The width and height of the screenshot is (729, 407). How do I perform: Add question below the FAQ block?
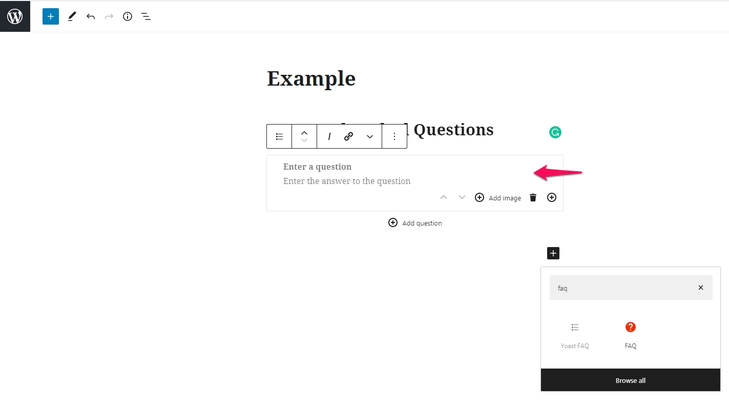pos(415,223)
